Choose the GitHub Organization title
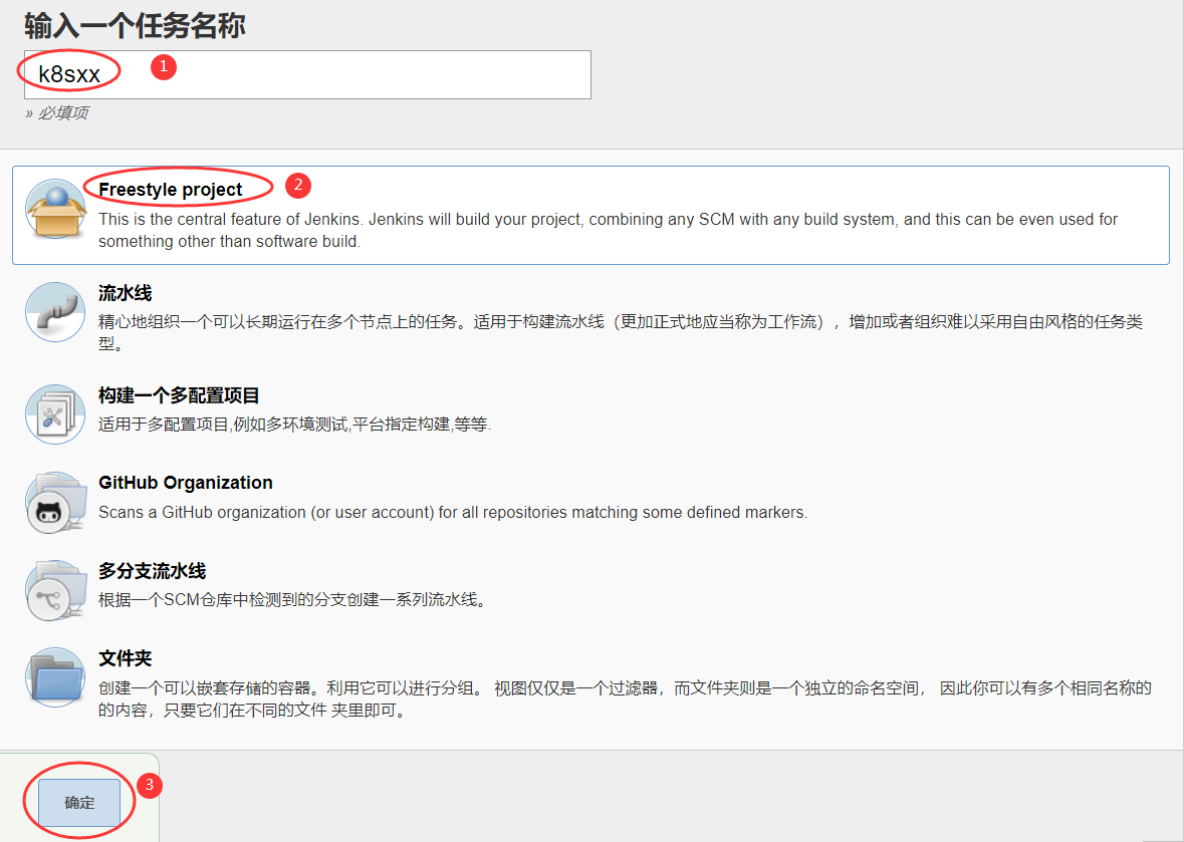1184x842 pixels. [186, 483]
